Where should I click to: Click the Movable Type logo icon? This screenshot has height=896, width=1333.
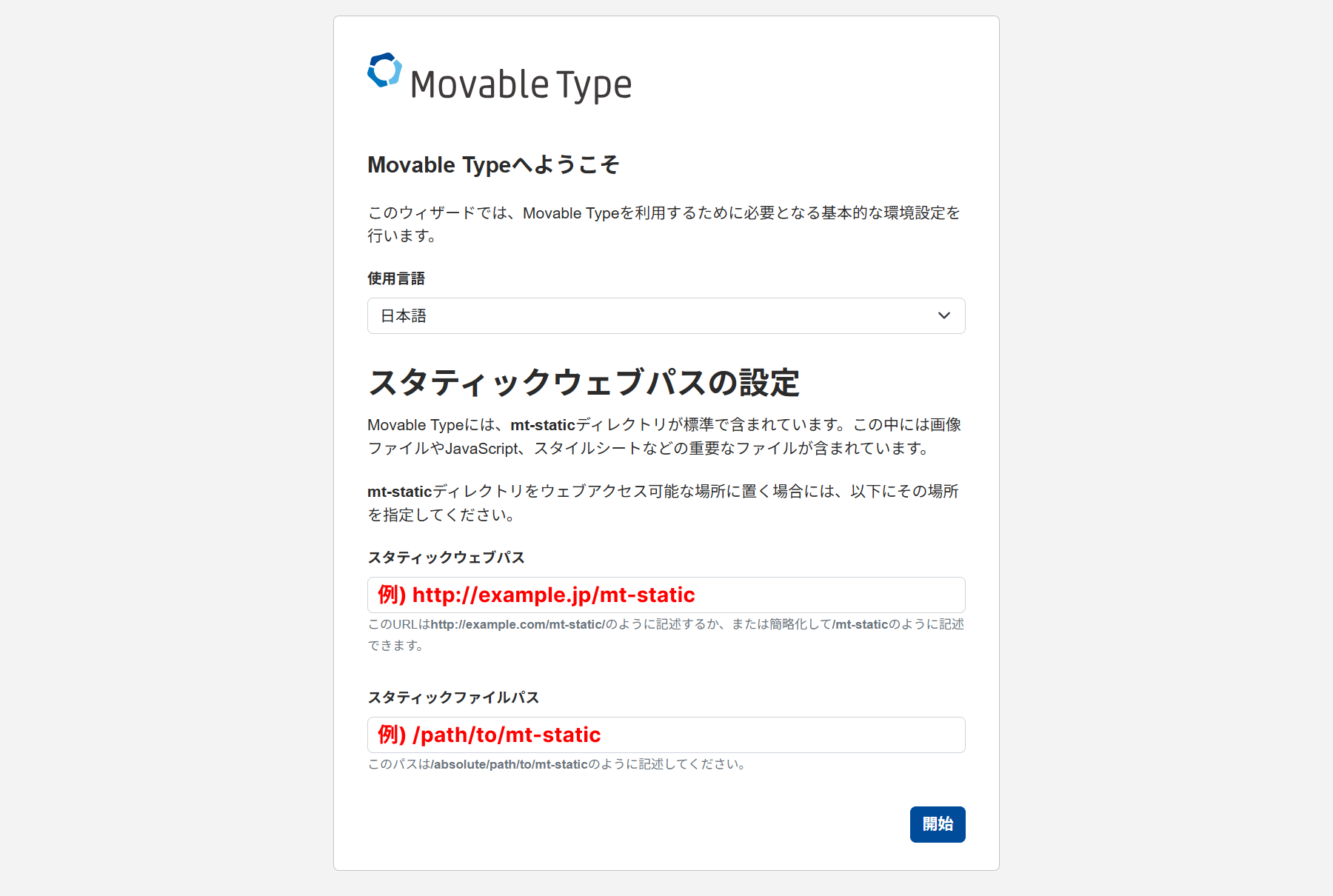click(x=384, y=70)
